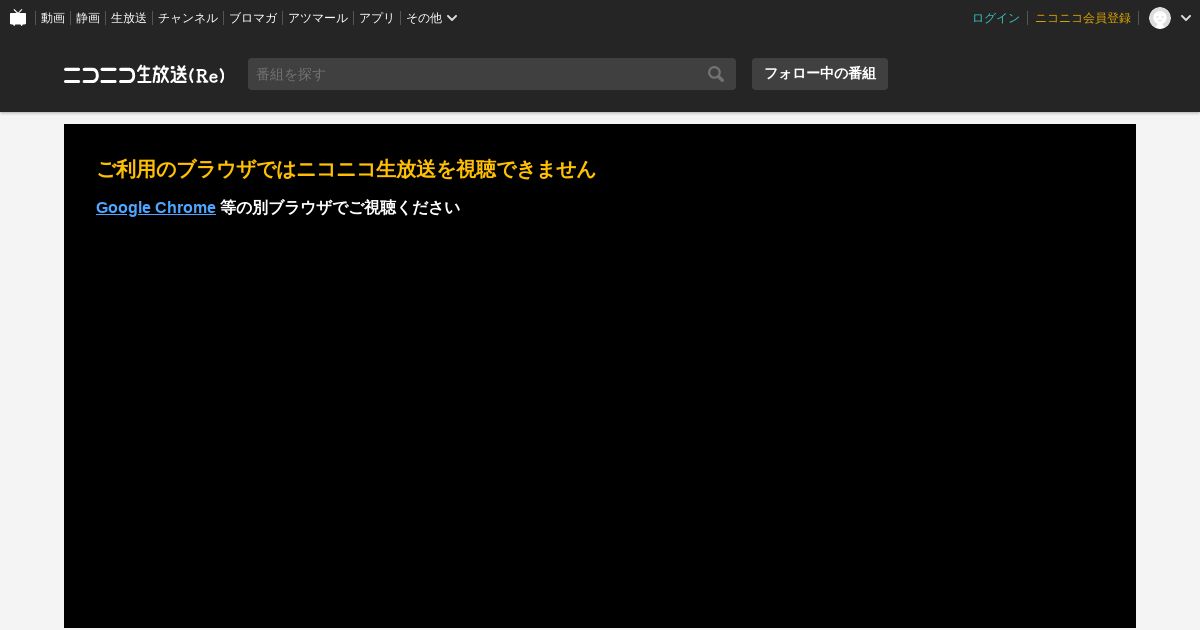Image resolution: width=1200 pixels, height=630 pixels.
Task: Expand the user account chevron
Action: tap(1186, 18)
